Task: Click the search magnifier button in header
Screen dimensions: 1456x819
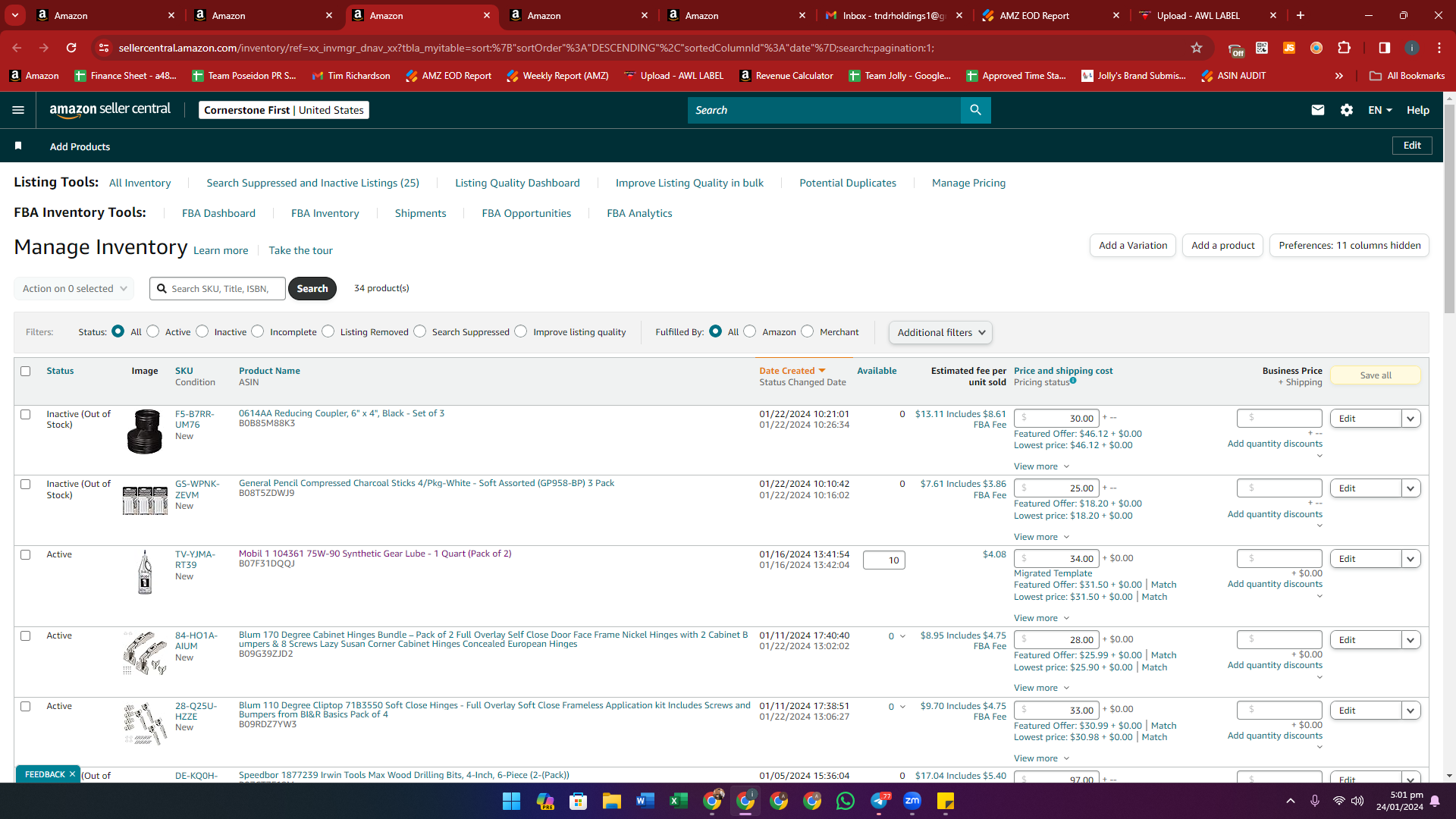Action: coord(975,110)
